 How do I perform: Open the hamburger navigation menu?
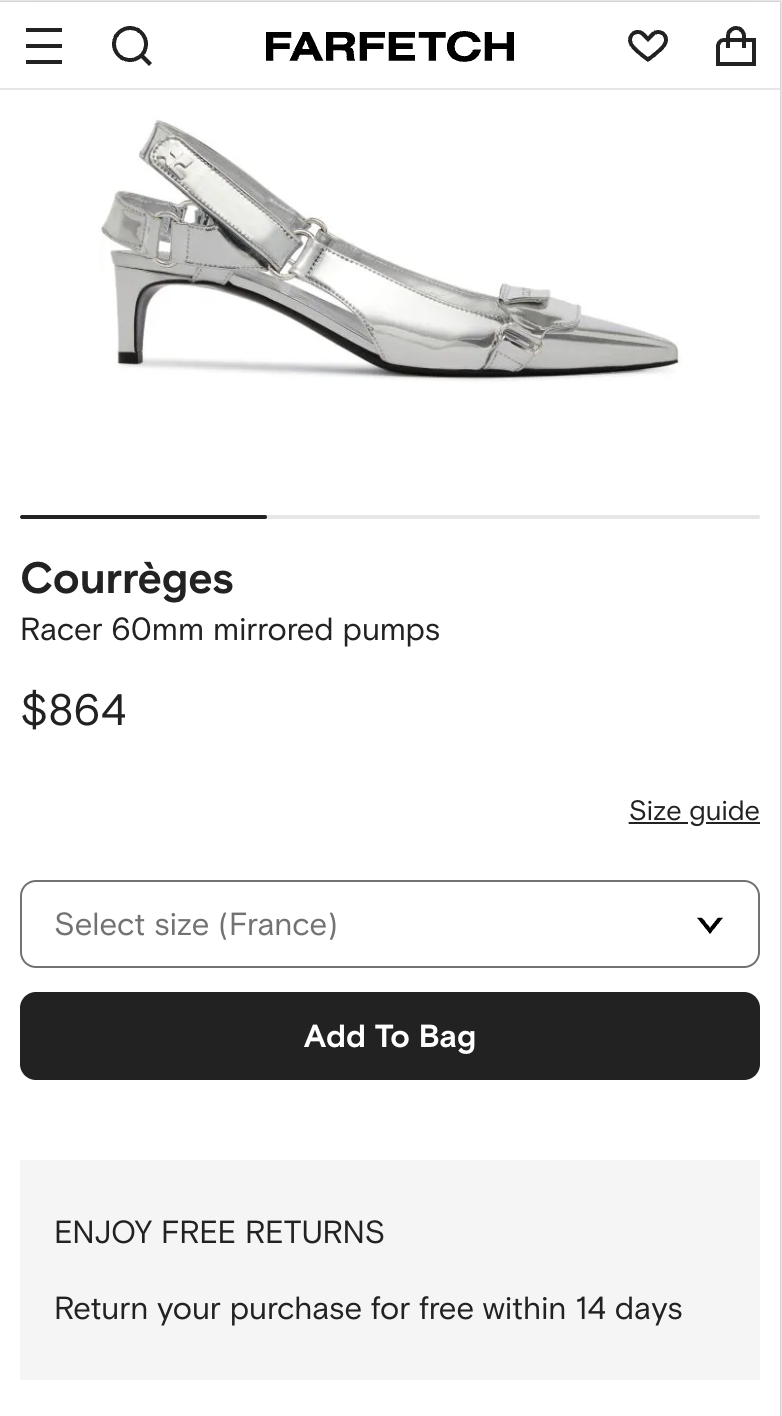[x=44, y=46]
